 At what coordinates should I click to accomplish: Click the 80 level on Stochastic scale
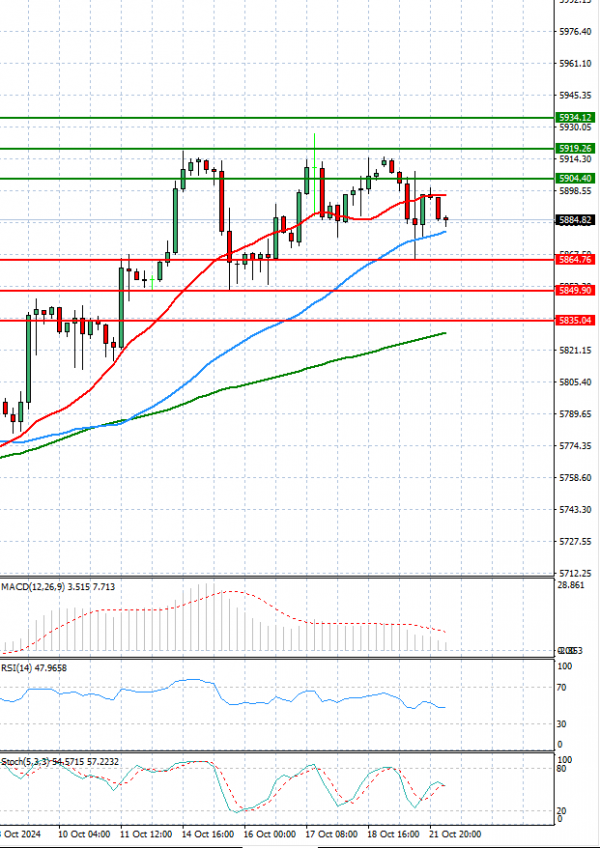click(564, 769)
